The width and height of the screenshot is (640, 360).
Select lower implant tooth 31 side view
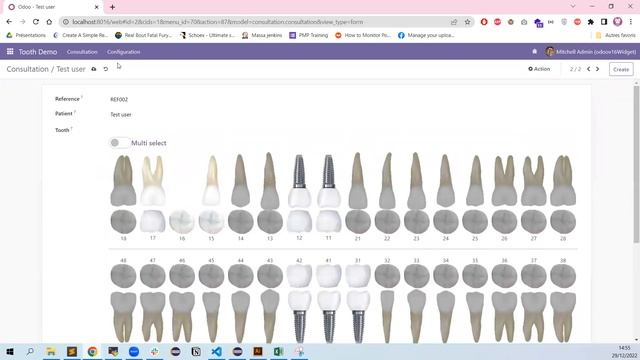point(358,317)
